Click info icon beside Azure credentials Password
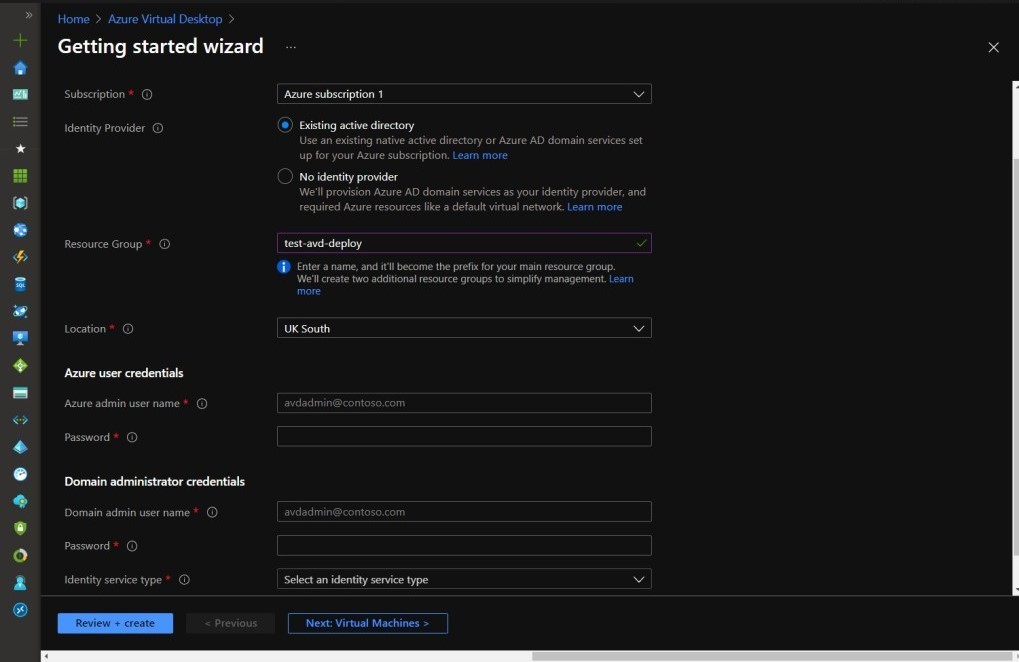 pos(132,437)
